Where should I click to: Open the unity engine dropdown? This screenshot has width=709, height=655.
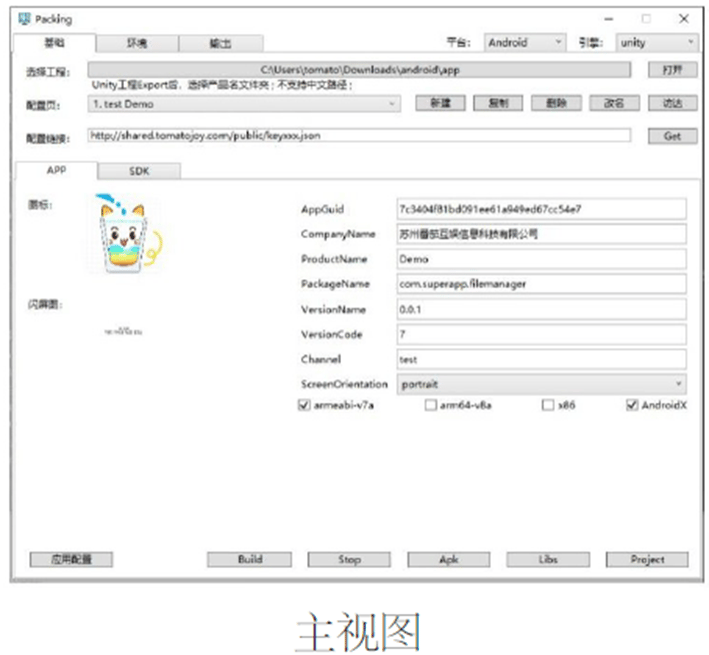click(655, 43)
